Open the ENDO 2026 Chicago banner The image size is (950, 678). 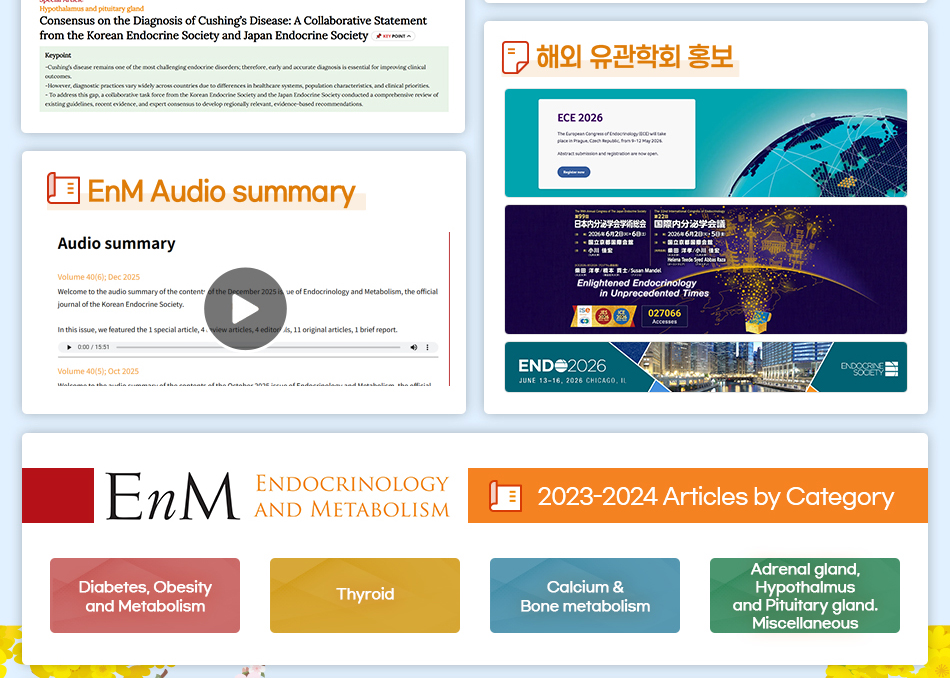[x=705, y=367]
